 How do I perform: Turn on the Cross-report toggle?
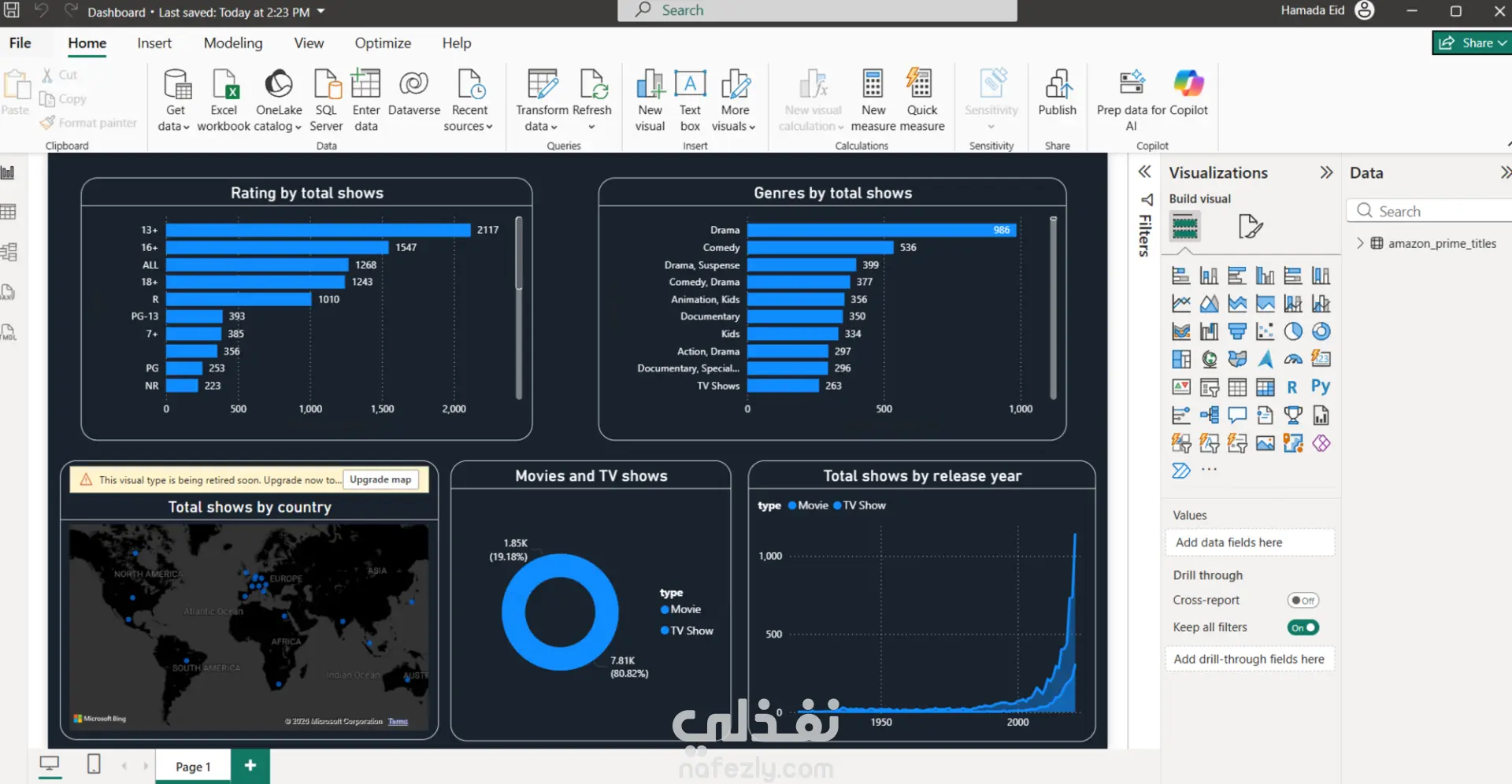tap(1303, 601)
